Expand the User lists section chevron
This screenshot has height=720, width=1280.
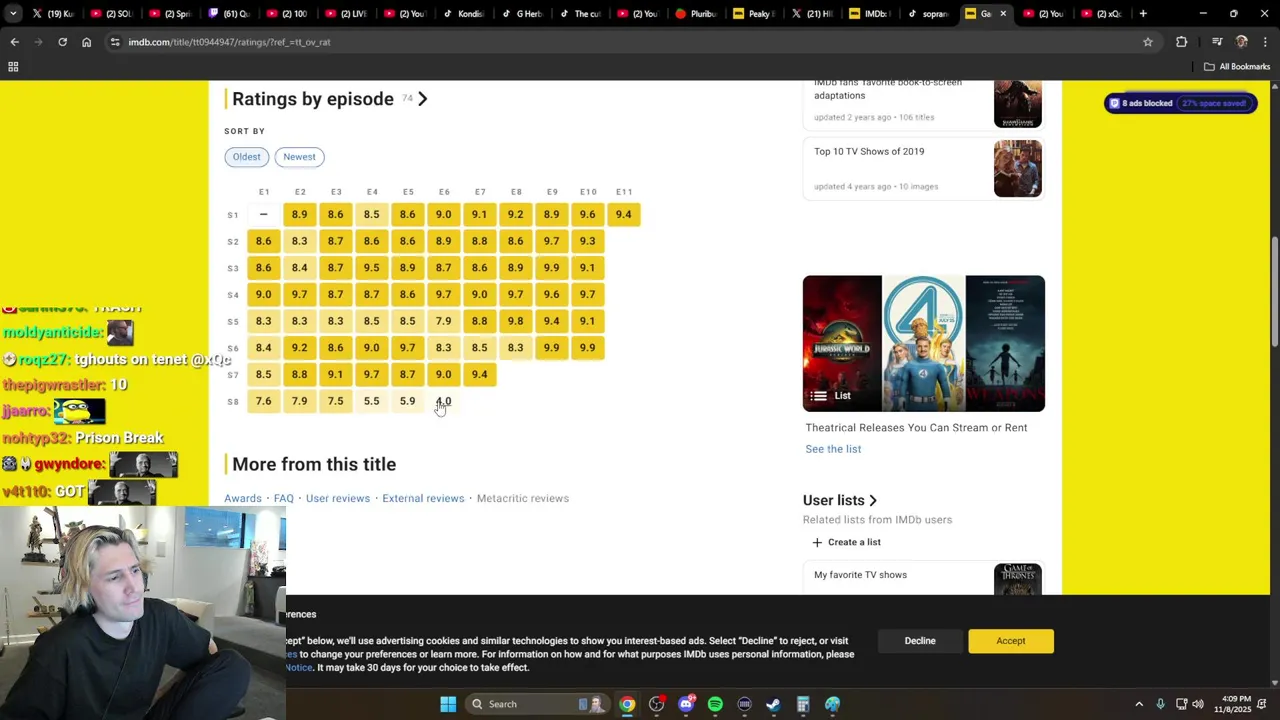click(x=873, y=500)
